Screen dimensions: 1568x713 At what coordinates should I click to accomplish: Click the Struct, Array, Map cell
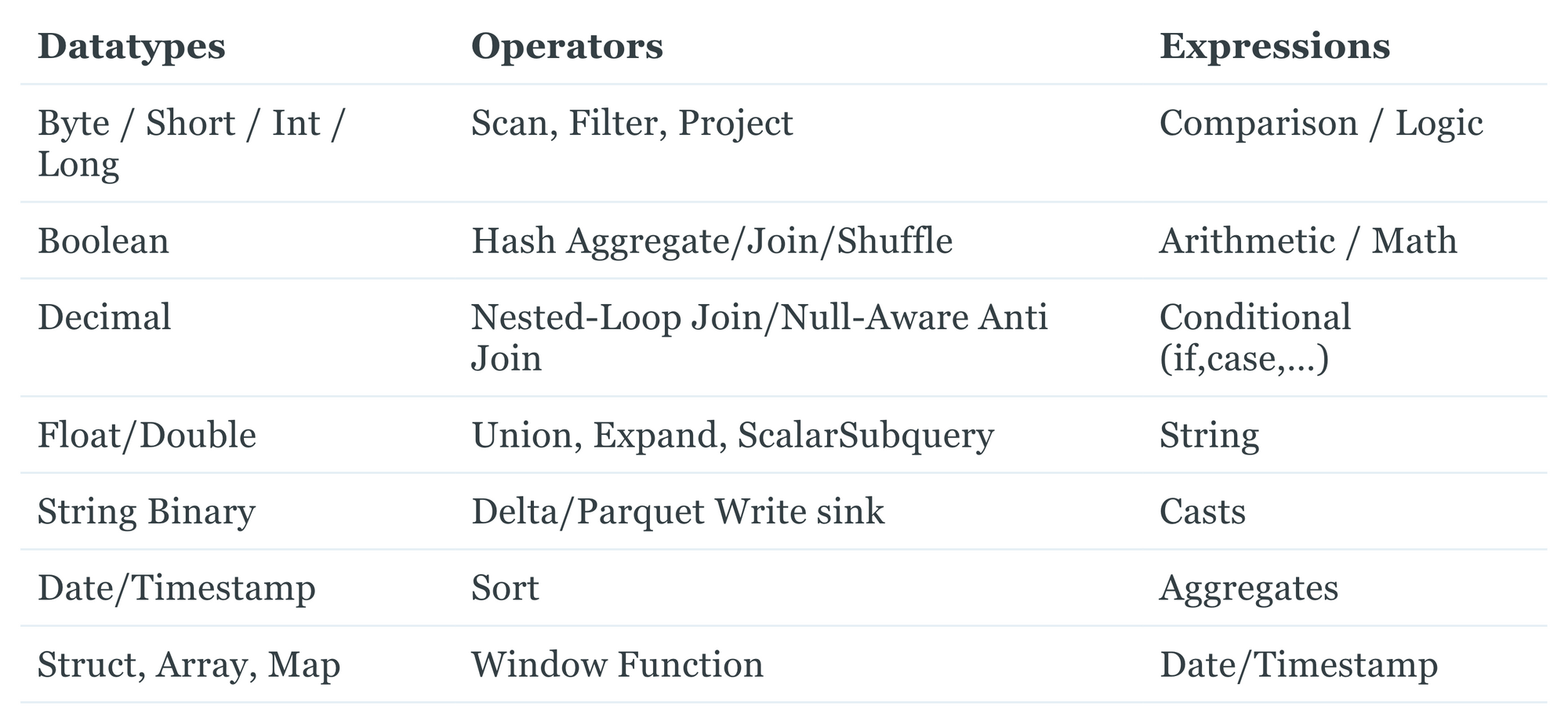pyautogui.click(x=189, y=665)
